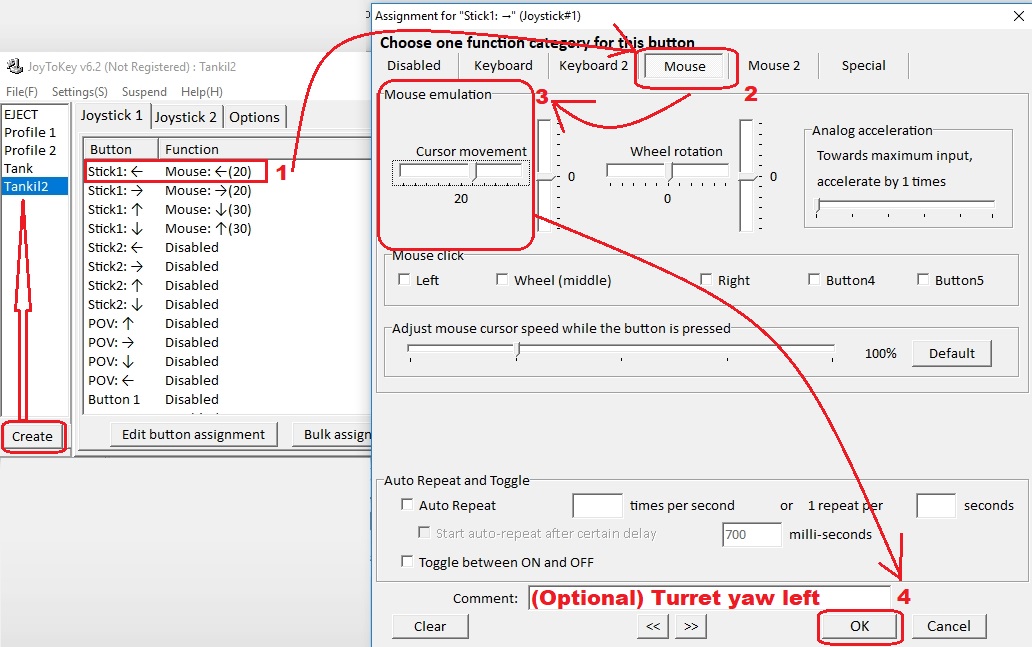Click the Analog acceleration slider
This screenshot has width=1032, height=647.
coord(906,207)
